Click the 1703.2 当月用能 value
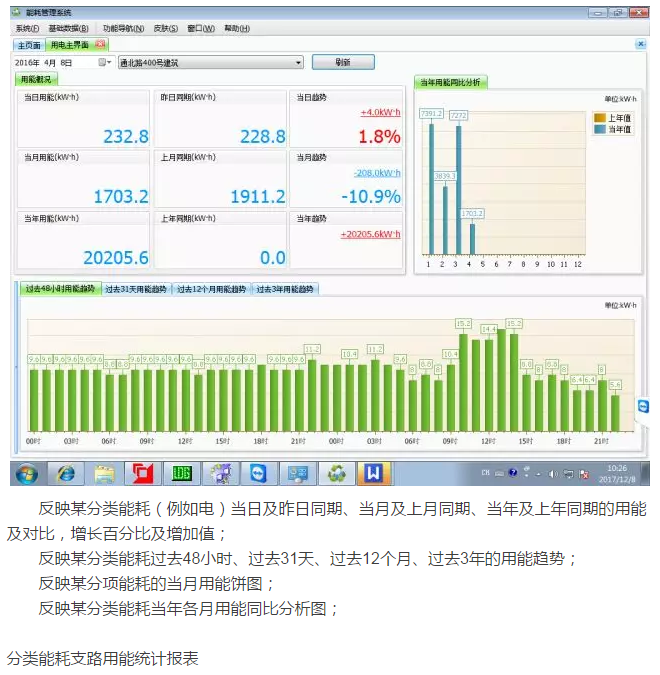 [x=121, y=197]
